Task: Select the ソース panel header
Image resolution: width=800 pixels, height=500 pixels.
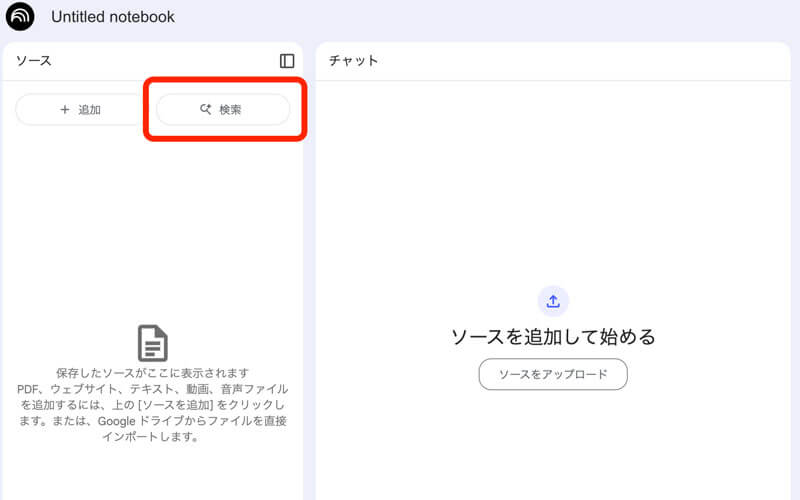Action: point(34,61)
